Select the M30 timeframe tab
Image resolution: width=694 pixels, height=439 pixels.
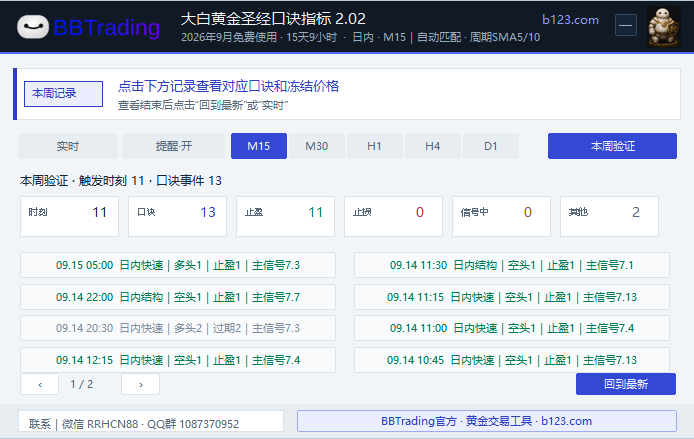[x=317, y=146]
